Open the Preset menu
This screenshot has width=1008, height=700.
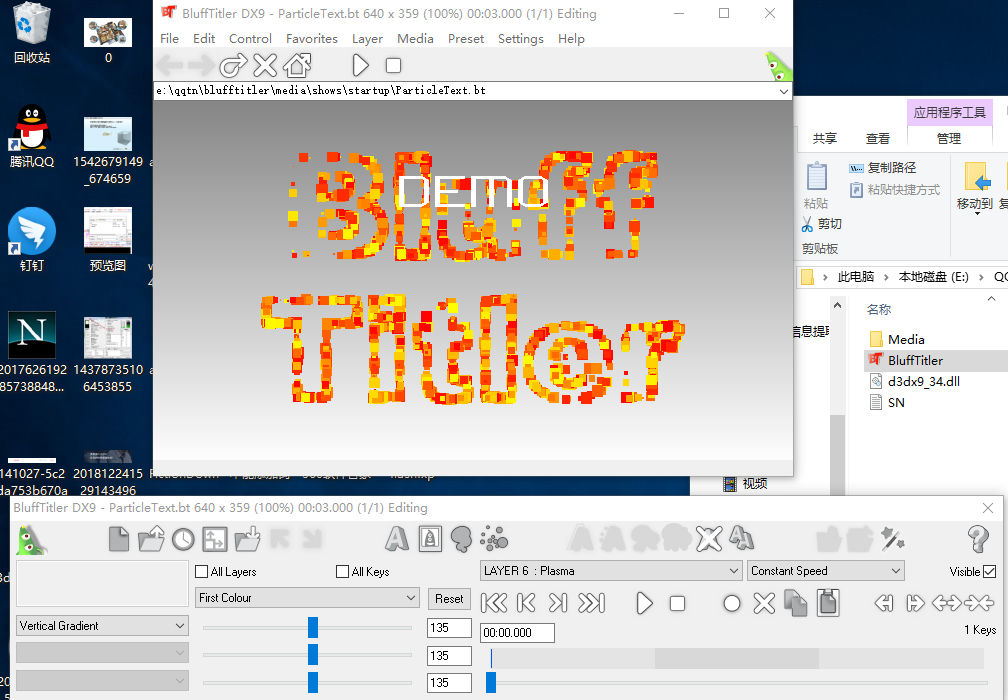[x=466, y=39]
